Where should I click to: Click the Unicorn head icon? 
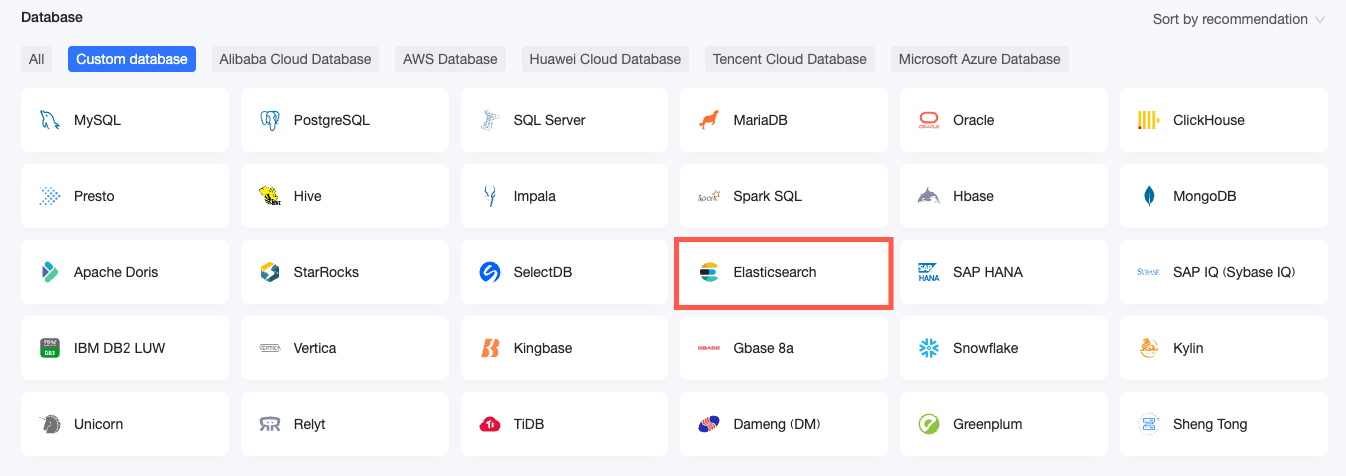tap(49, 424)
